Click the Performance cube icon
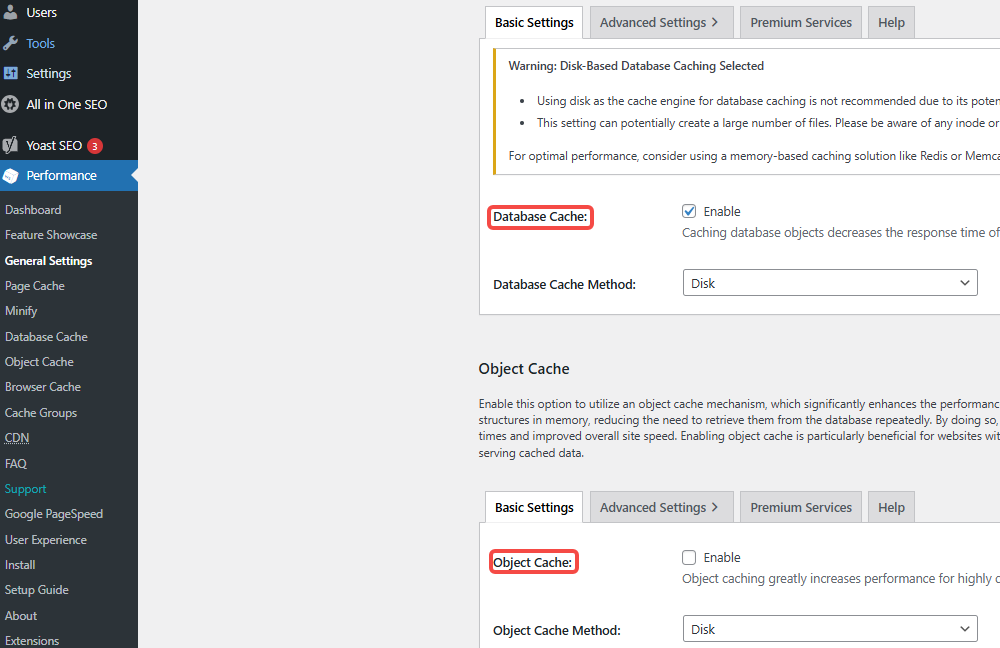 tap(11, 175)
